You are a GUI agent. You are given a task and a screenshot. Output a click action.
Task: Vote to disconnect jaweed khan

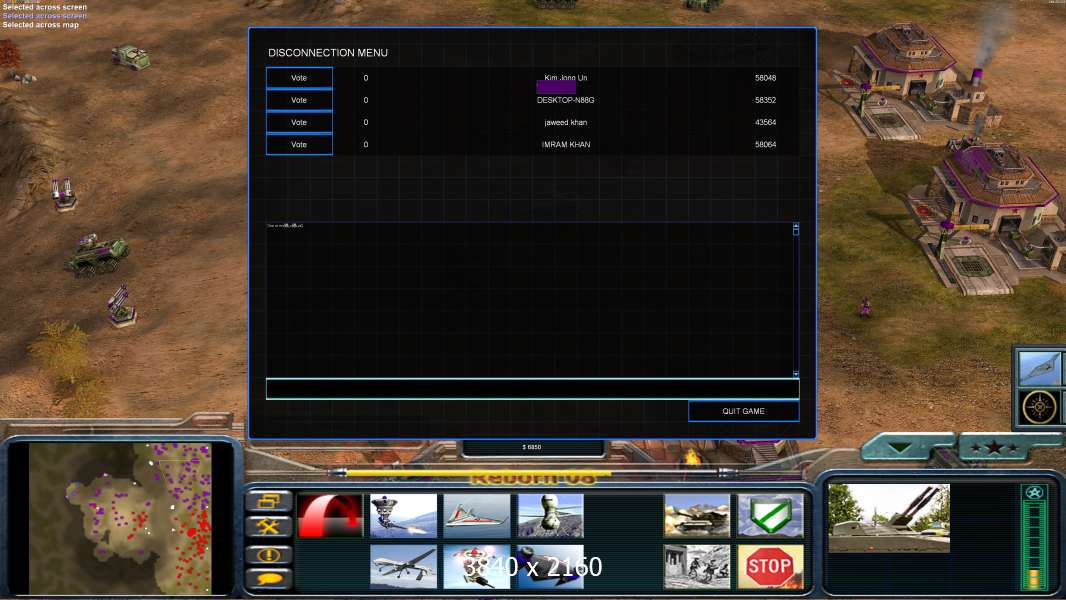pos(299,122)
